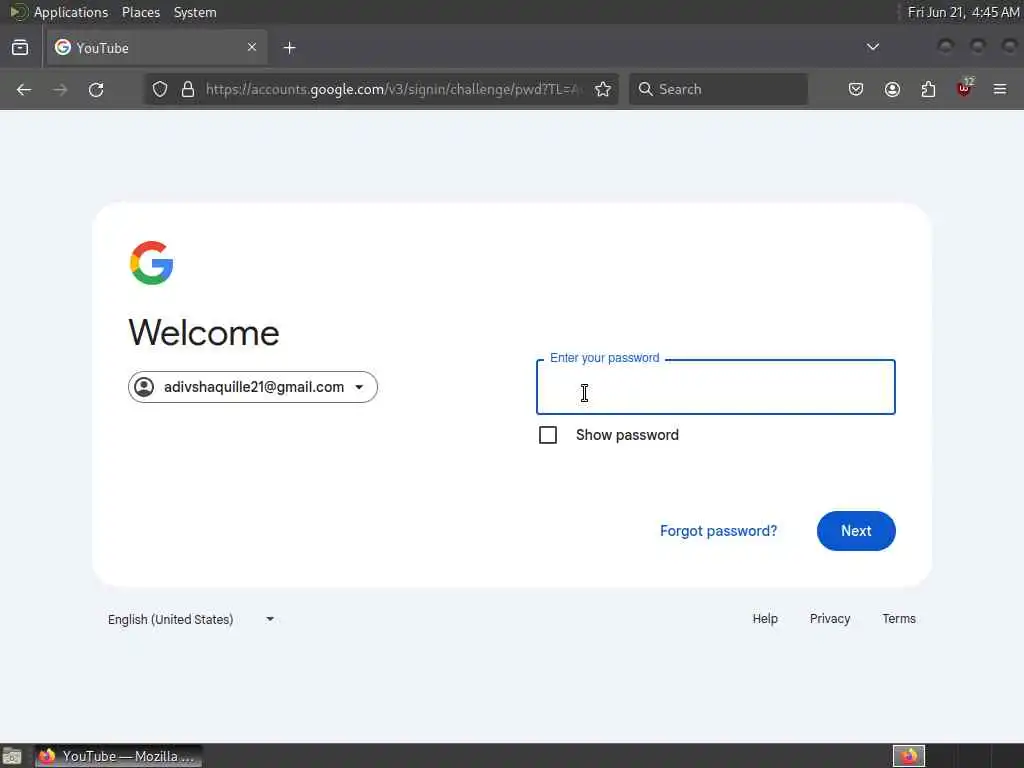This screenshot has width=1024, height=768.
Task: Open Firefox View recent browsing icon
Action: pos(20,48)
